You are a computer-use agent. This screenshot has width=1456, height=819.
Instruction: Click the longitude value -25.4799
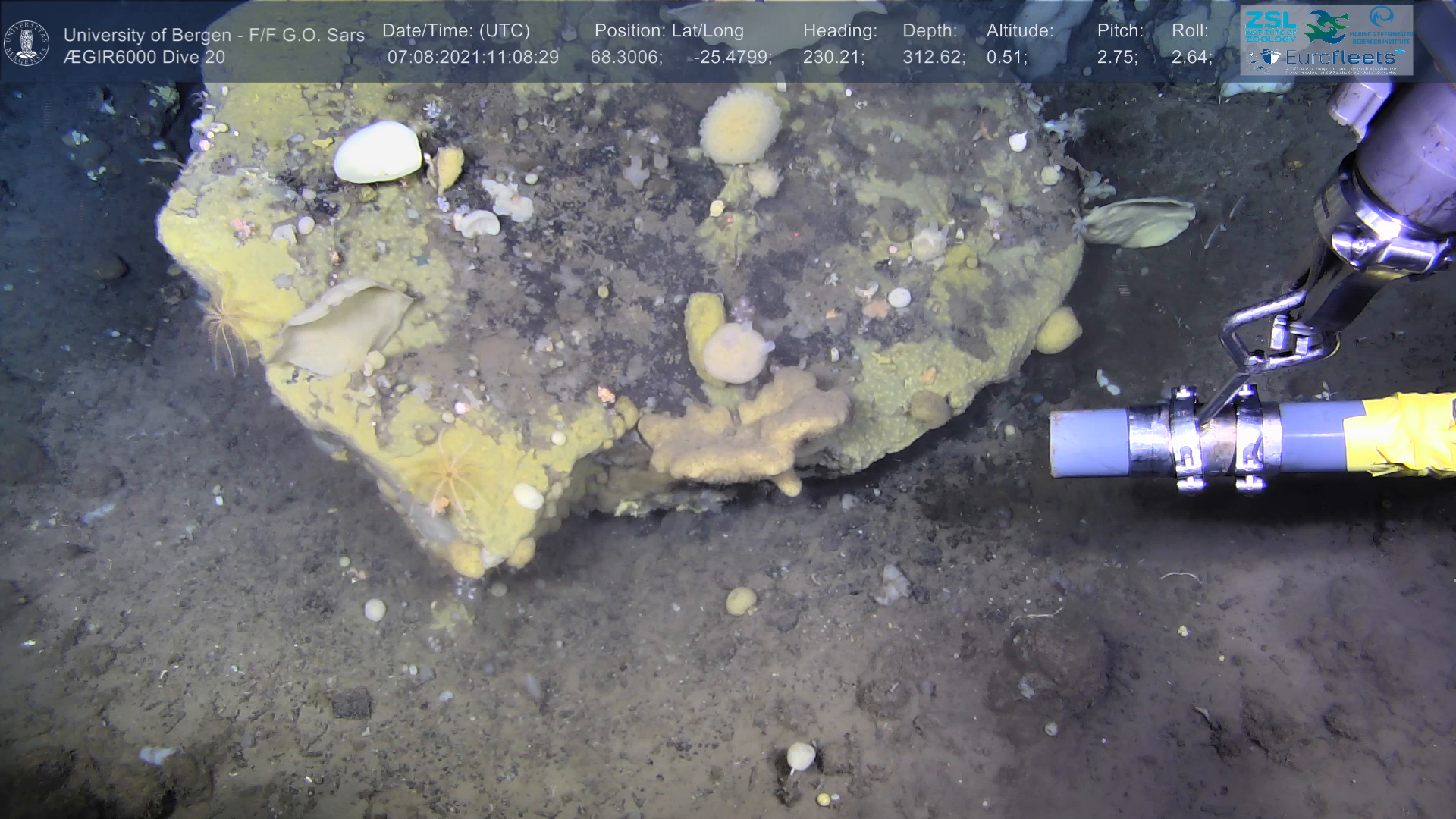coord(733,58)
